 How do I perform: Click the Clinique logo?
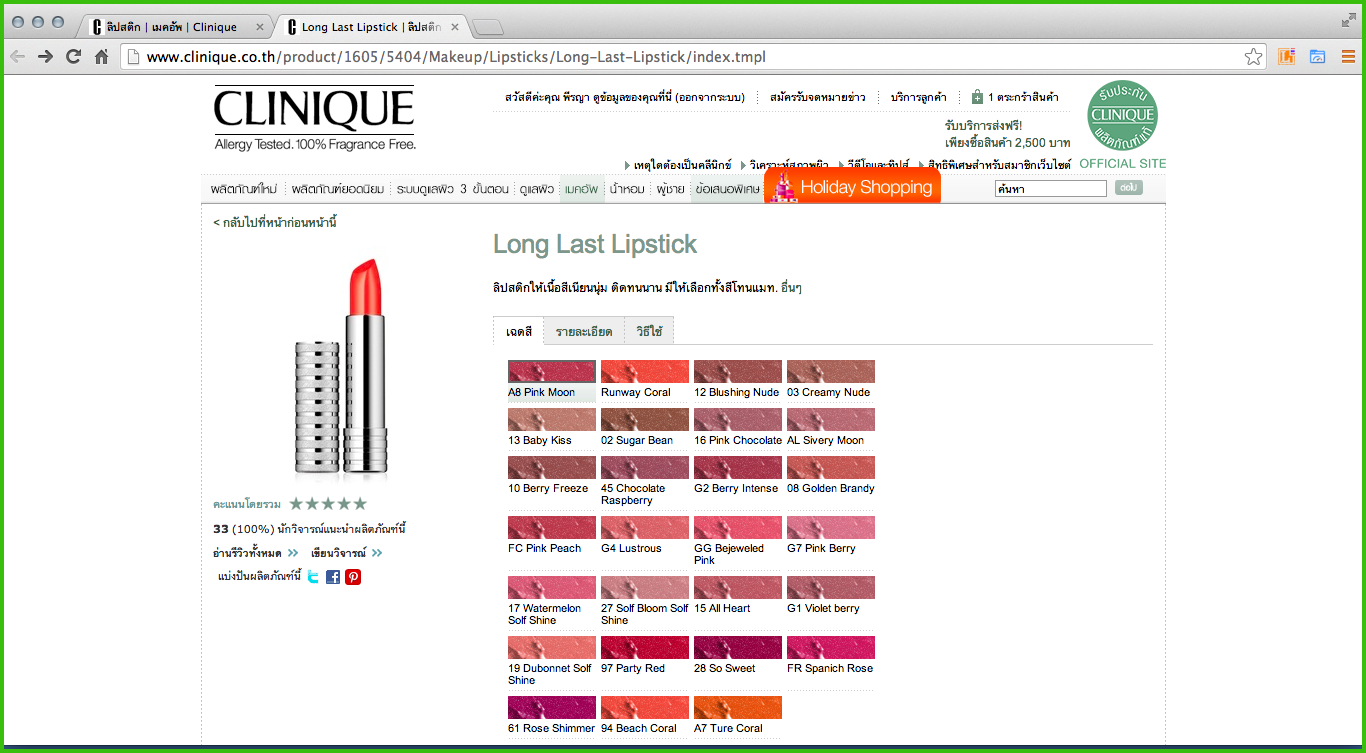314,118
